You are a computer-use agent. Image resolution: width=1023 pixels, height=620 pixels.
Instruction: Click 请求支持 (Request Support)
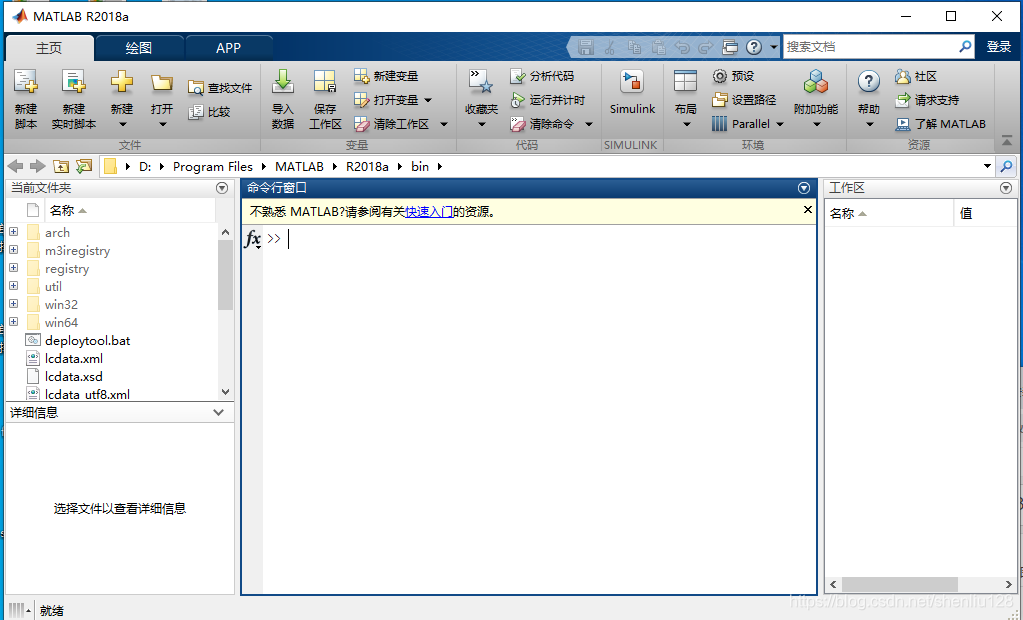[x=927, y=100]
